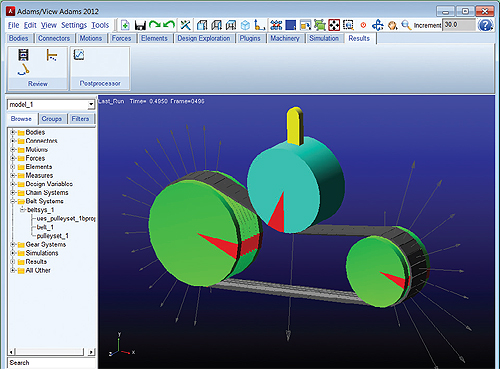Viewport: 500px width, 369px height.
Task: Switch to the Elements ribbon tab
Action: 154,38
